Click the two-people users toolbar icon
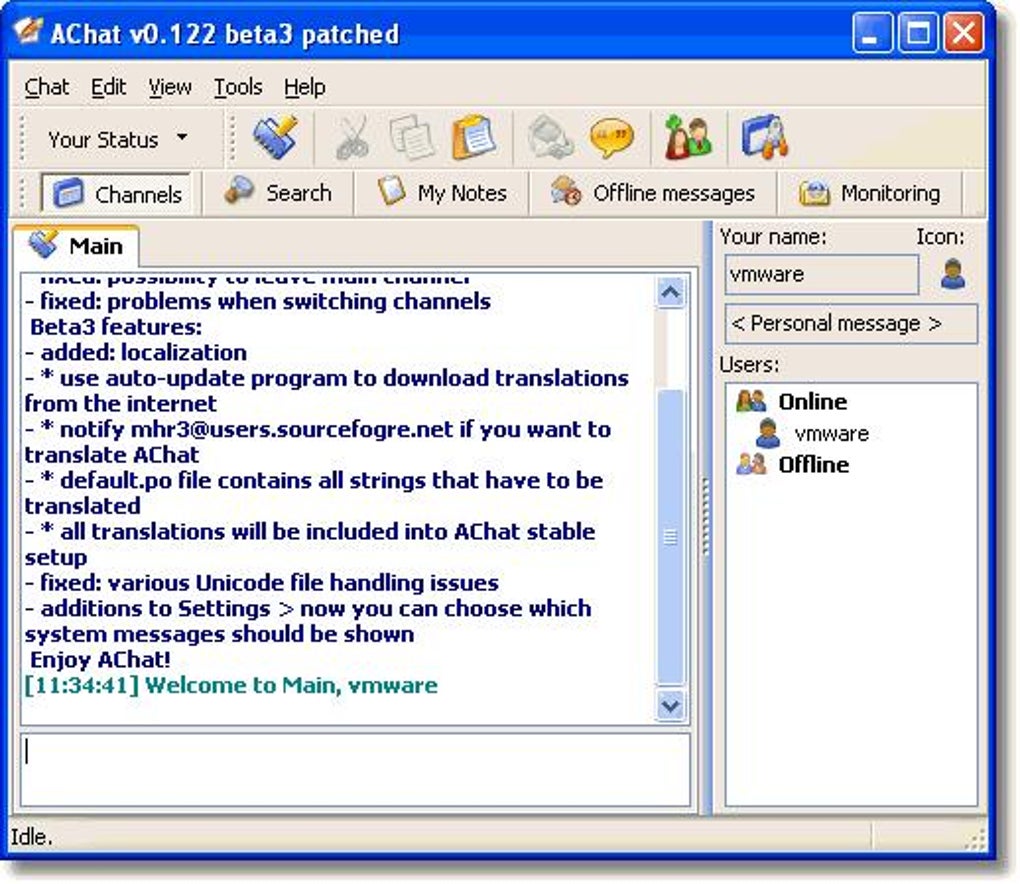1020x884 pixels. (688, 137)
